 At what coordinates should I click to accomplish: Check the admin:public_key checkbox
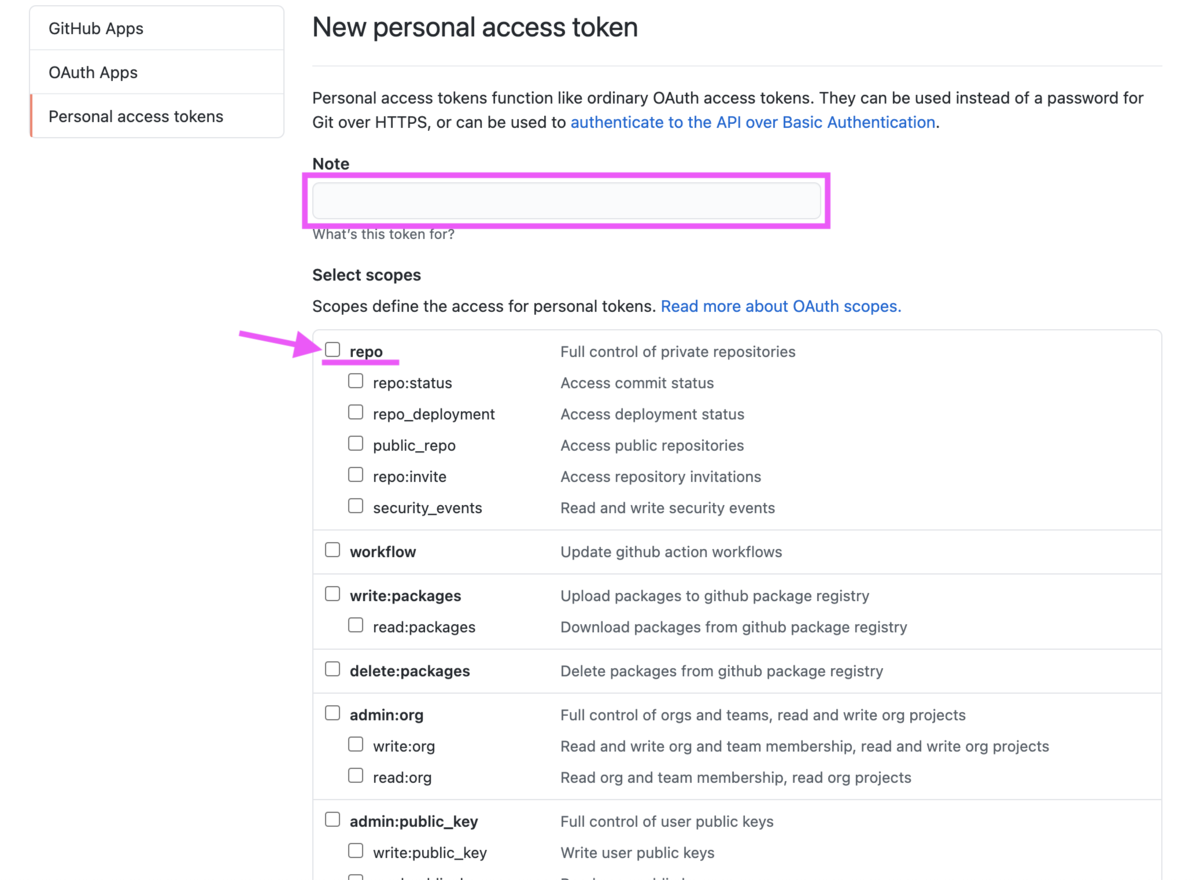(333, 820)
